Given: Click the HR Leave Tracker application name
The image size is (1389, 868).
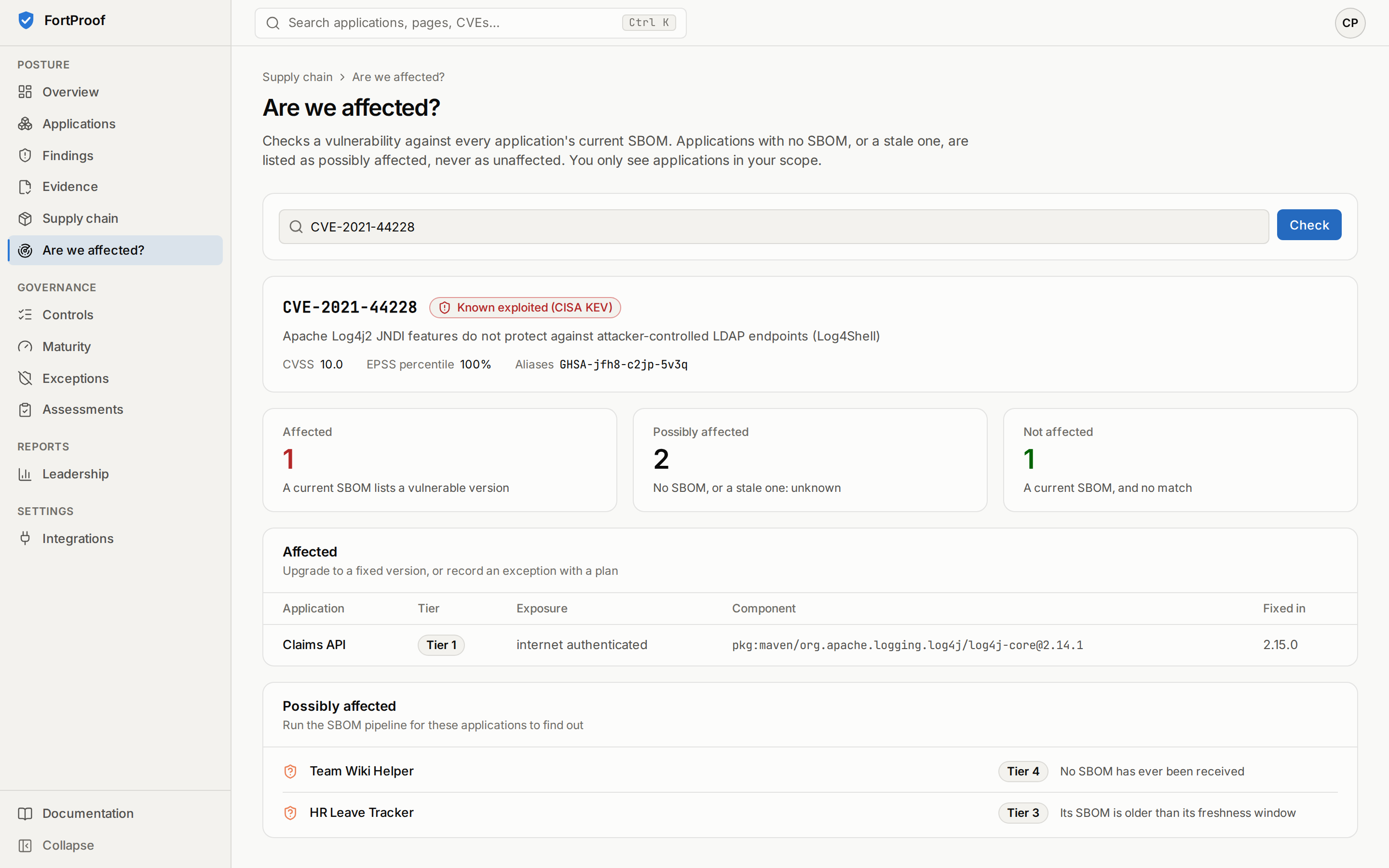Looking at the screenshot, I should 362,813.
